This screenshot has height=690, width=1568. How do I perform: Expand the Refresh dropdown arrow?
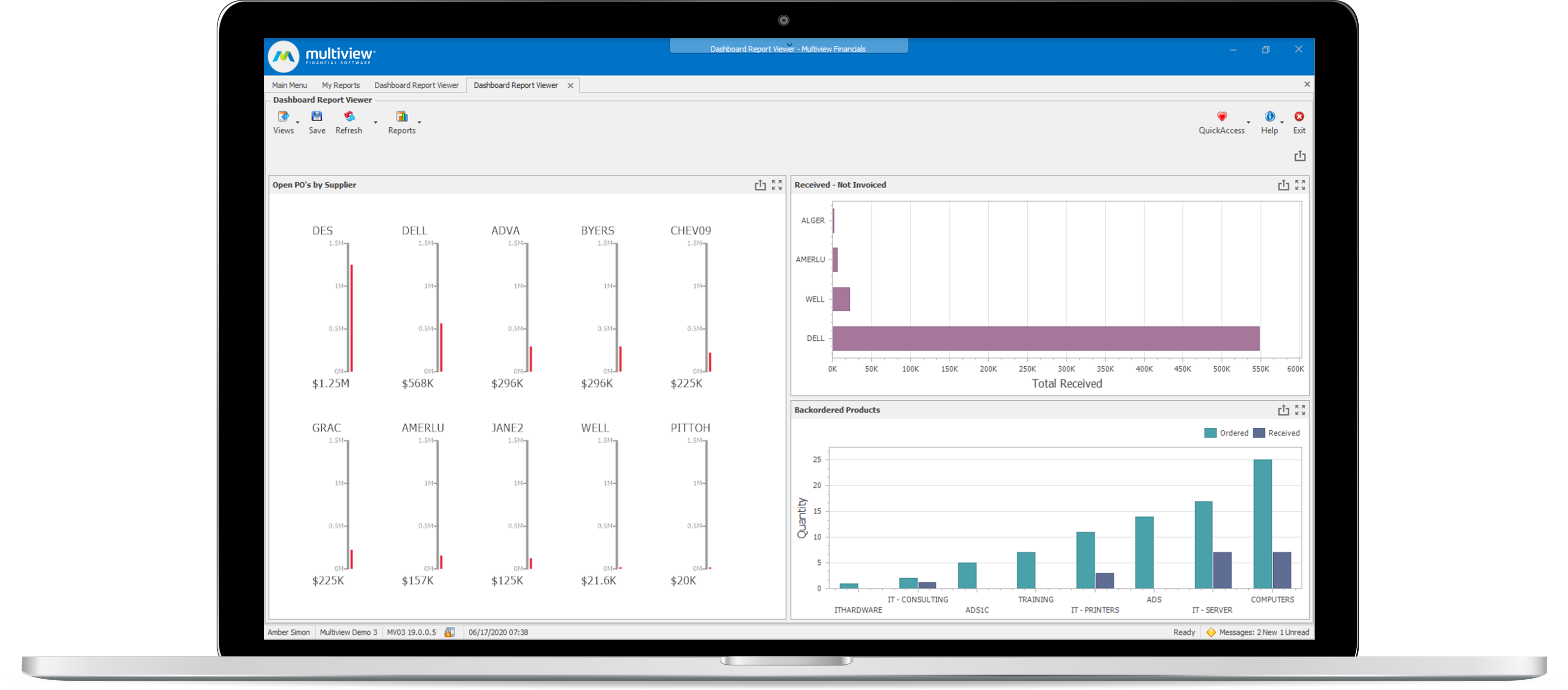tap(375, 123)
